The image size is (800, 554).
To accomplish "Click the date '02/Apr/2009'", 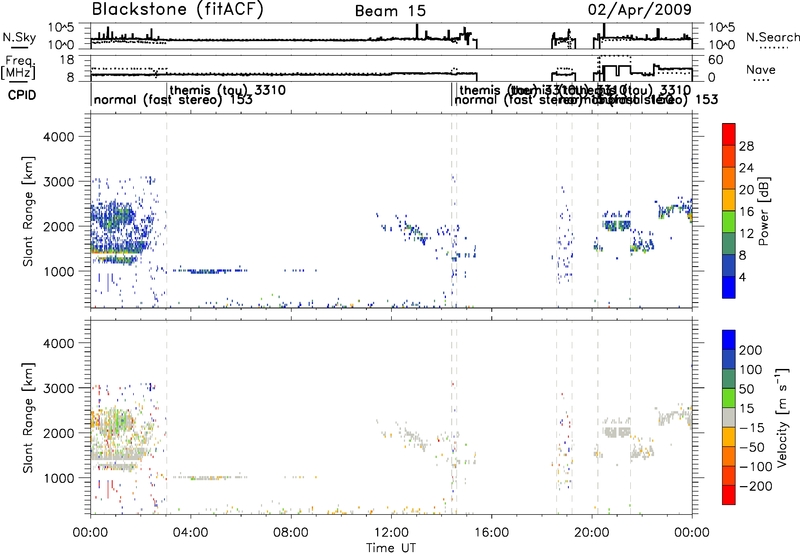I will [640, 10].
